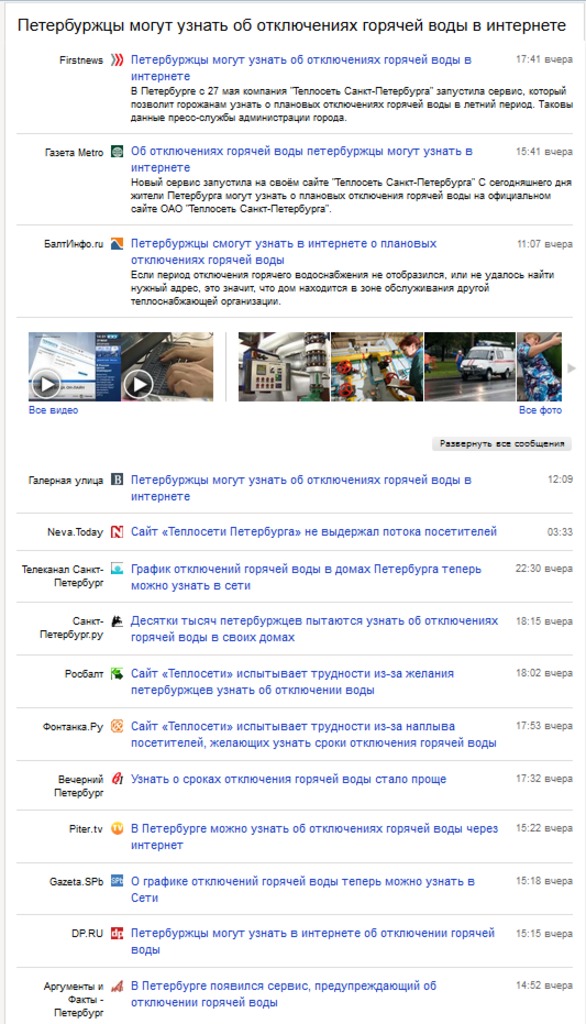586x1024 pixels.
Task: Click the Piter.tv orange TV icon
Action: click(x=117, y=829)
